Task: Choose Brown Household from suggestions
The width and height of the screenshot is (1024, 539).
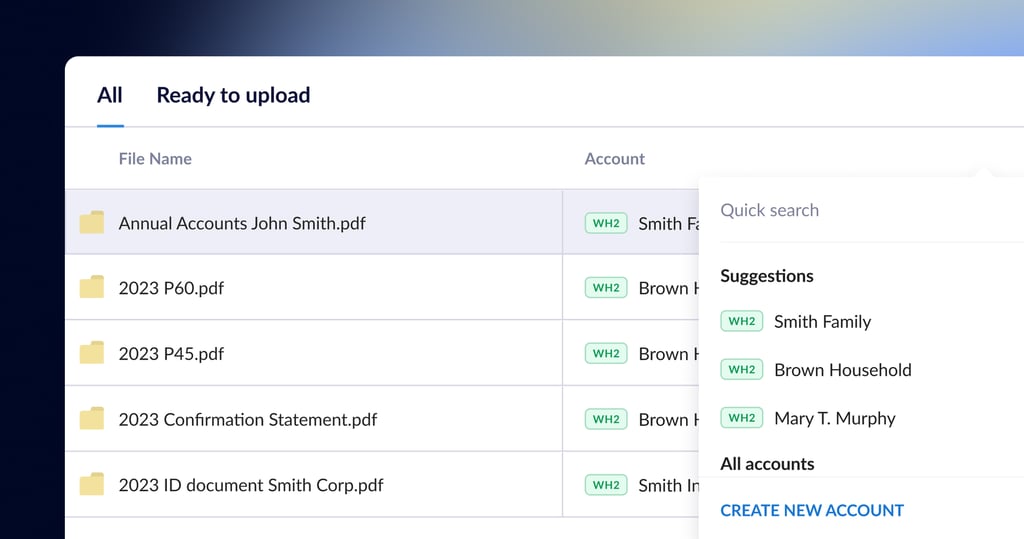Action: click(842, 370)
